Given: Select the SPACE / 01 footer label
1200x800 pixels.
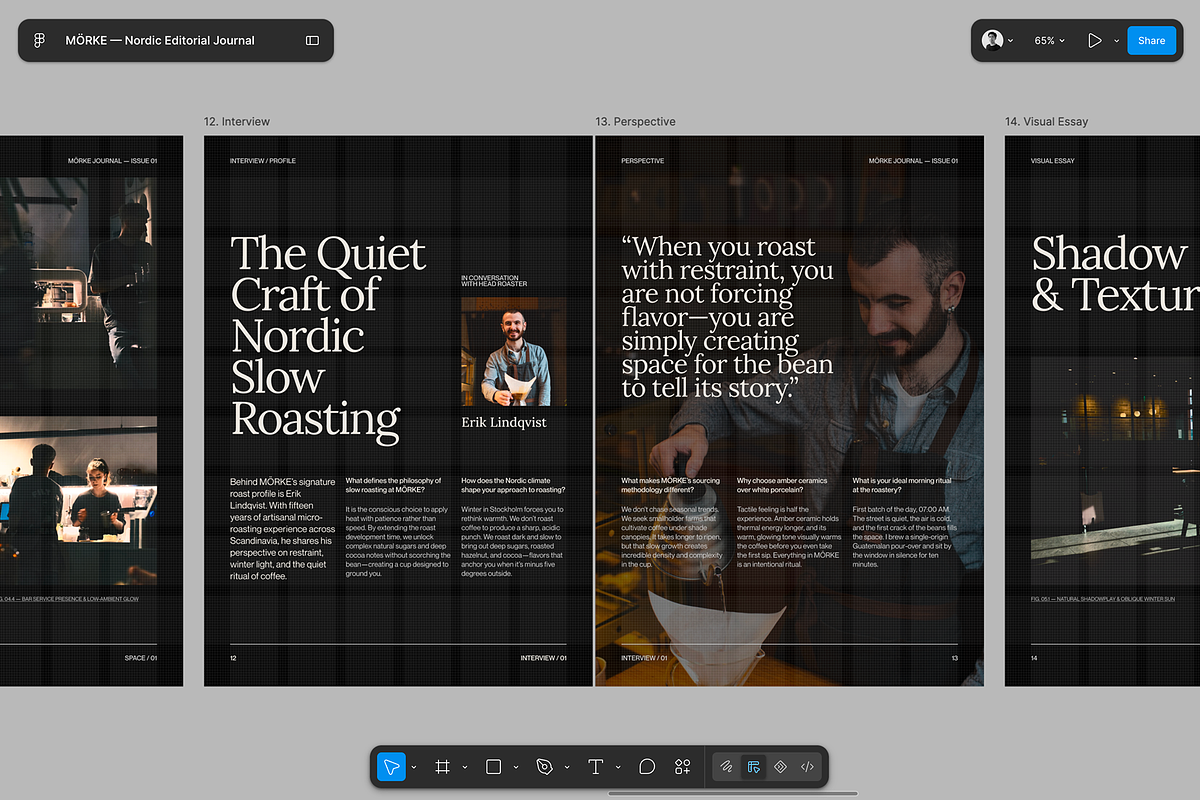Looking at the screenshot, I should click(x=141, y=658).
